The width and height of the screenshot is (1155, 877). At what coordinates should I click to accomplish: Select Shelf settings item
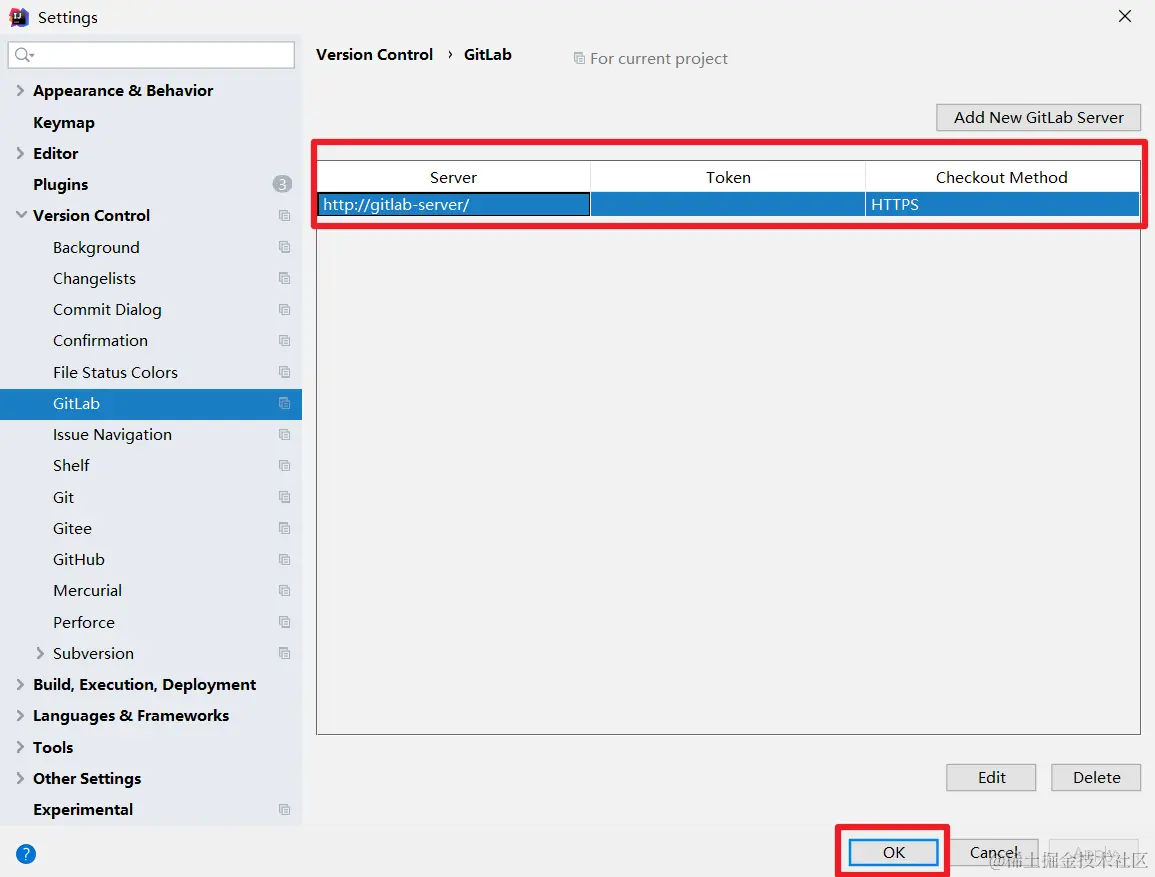point(71,466)
